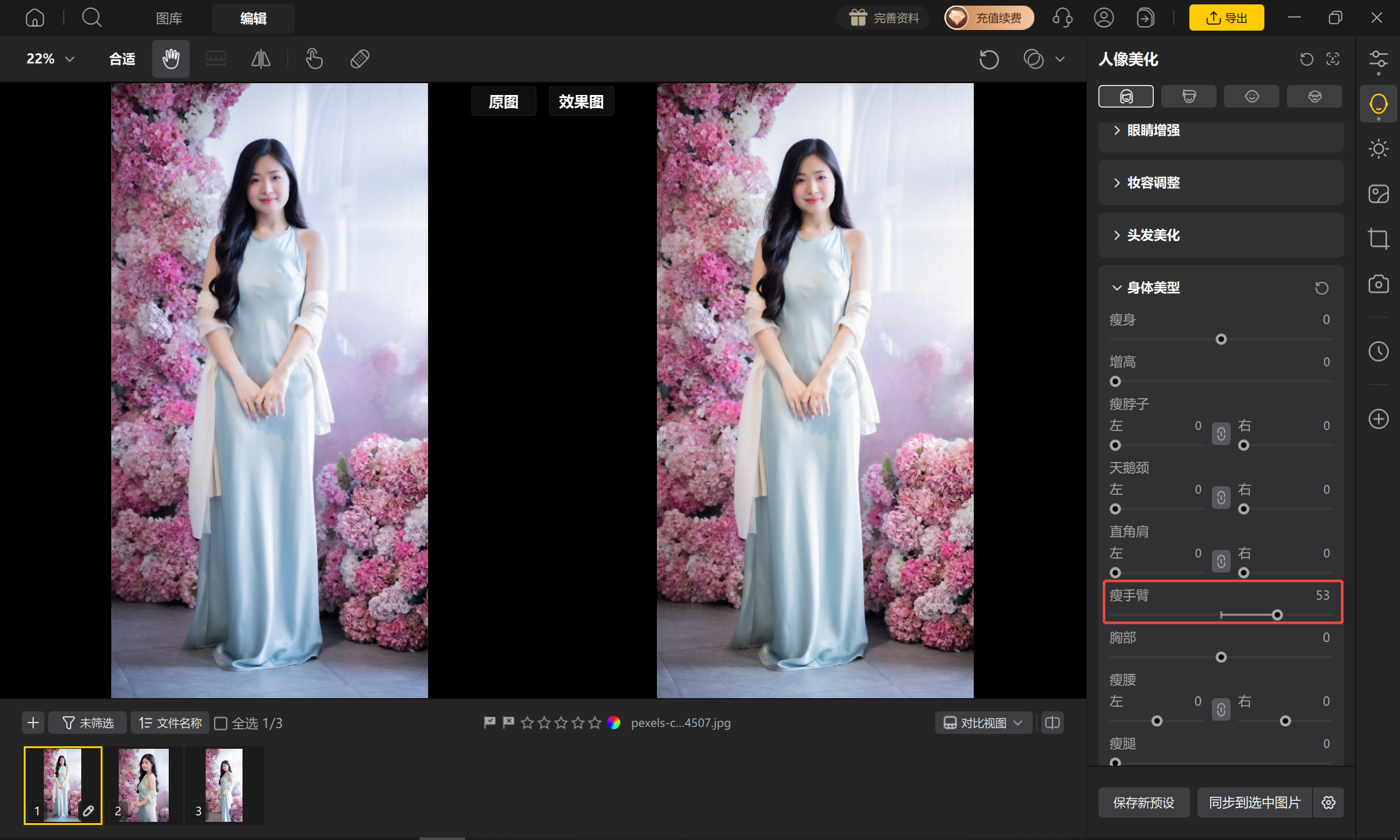Select the hand pan tool
The width and height of the screenshot is (1400, 840).
pos(171,59)
